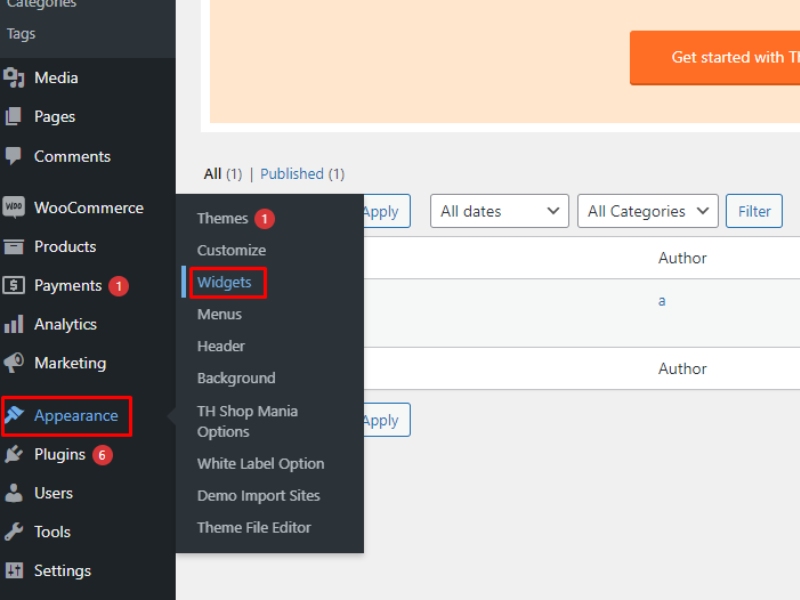This screenshot has width=800, height=600.
Task: Click the Analytics bar chart icon
Action: coord(14,324)
